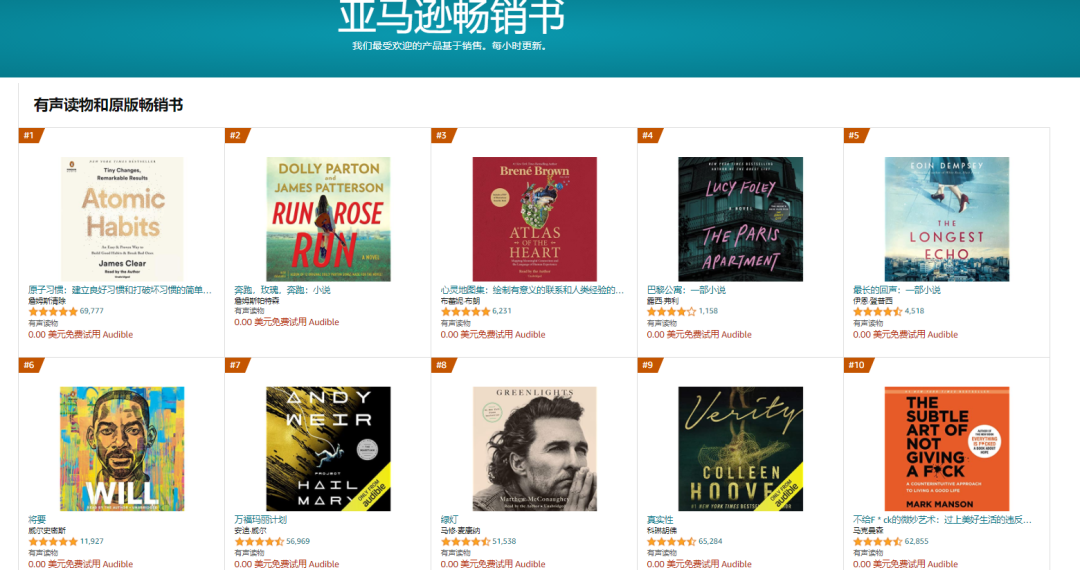Image resolution: width=1080 pixels, height=570 pixels.
Task: View the star ratings with 69,777 reviews
Action: pos(53,311)
